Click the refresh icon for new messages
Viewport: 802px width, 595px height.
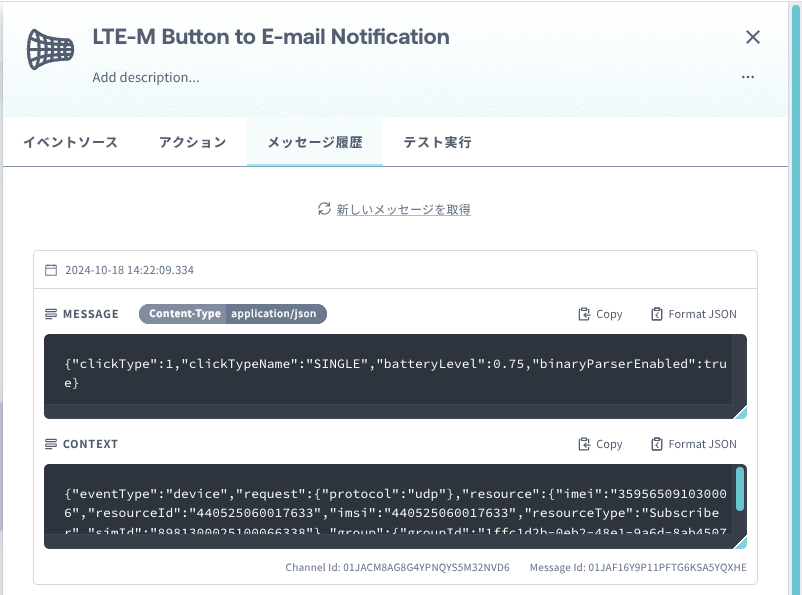click(324, 209)
